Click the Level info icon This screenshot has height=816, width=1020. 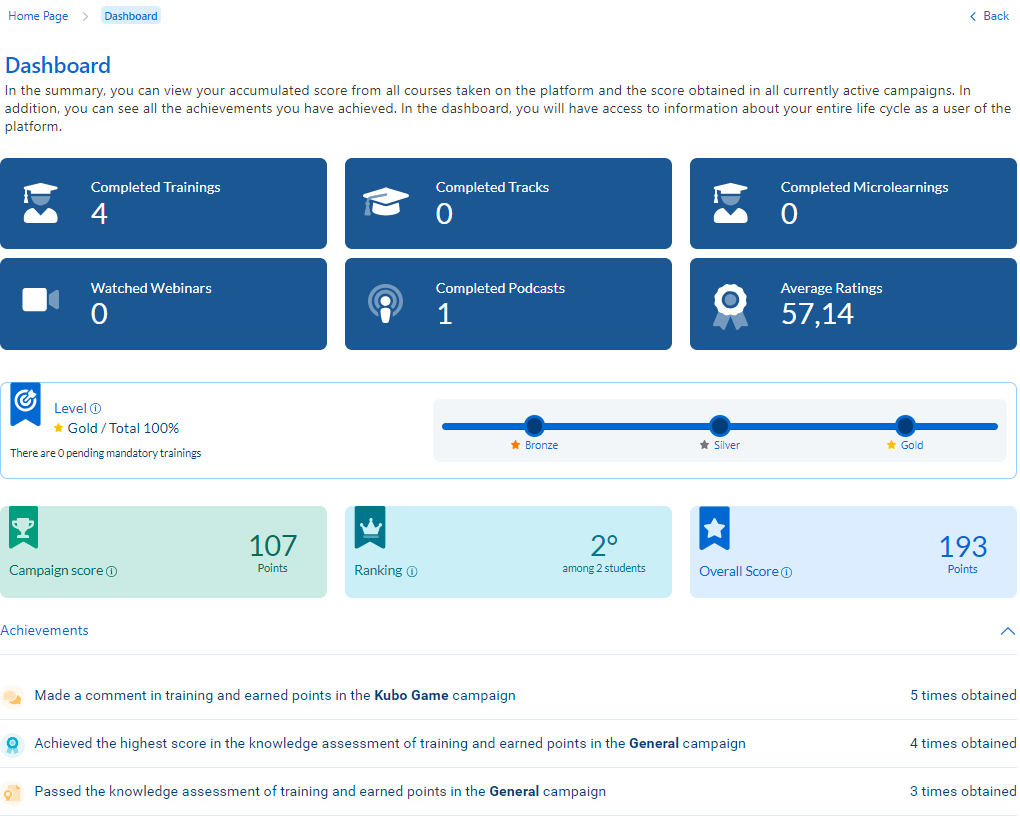pos(96,408)
